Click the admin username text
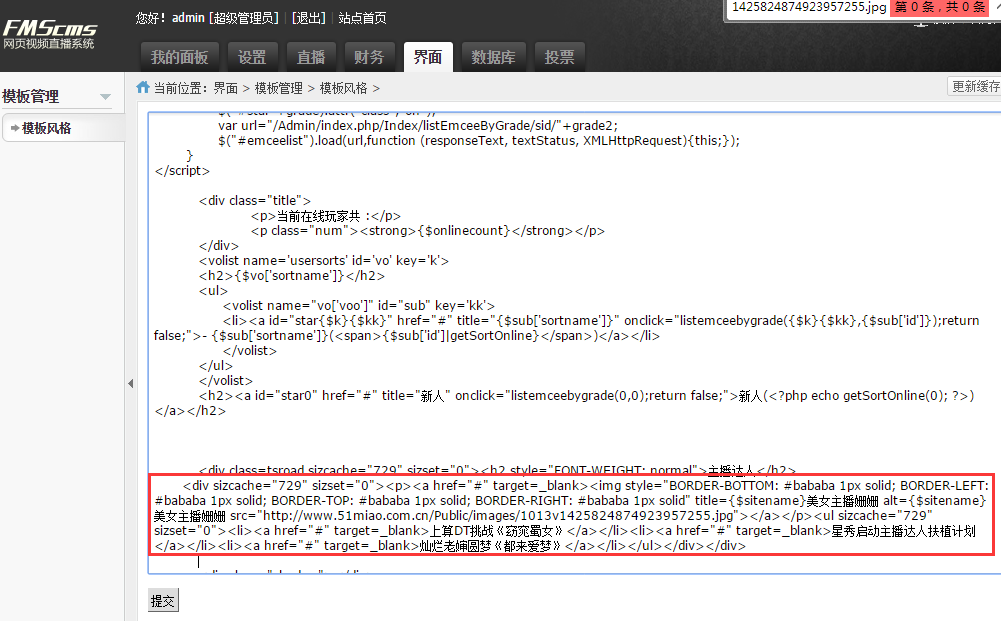This screenshot has width=1001, height=621. (188, 18)
